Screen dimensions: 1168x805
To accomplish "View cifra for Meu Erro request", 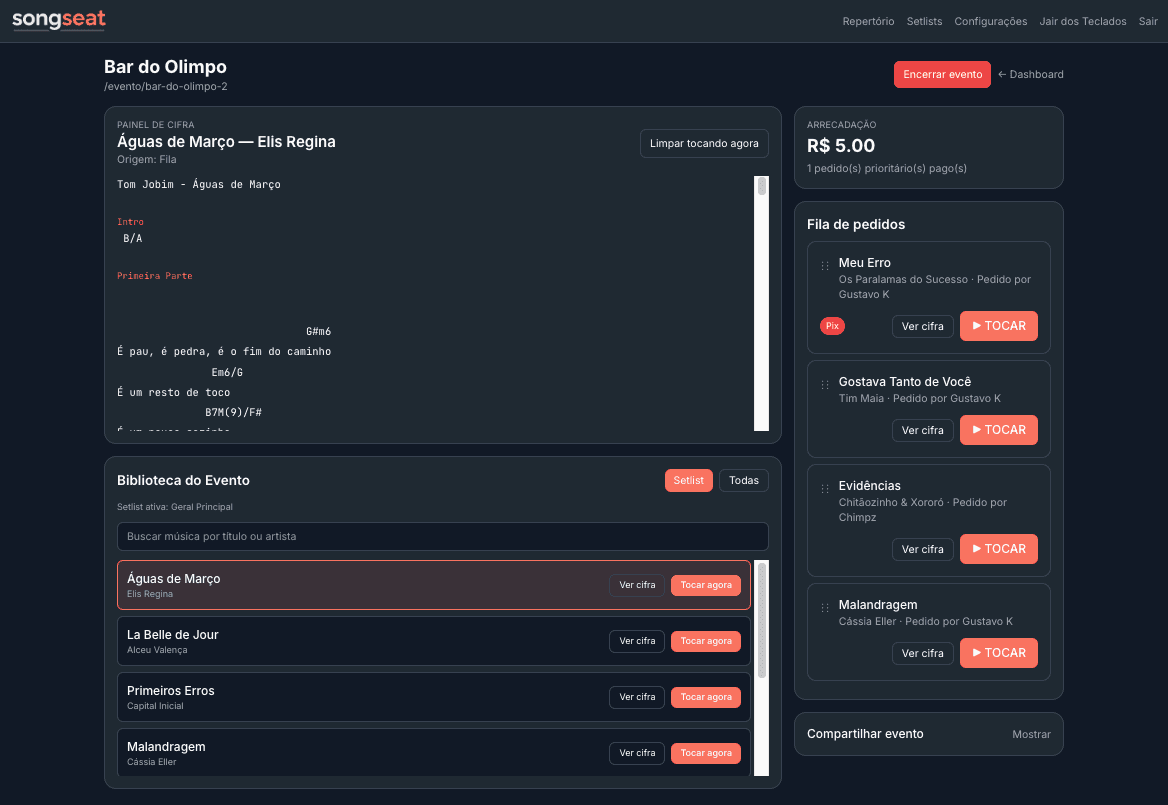I will tap(922, 326).
